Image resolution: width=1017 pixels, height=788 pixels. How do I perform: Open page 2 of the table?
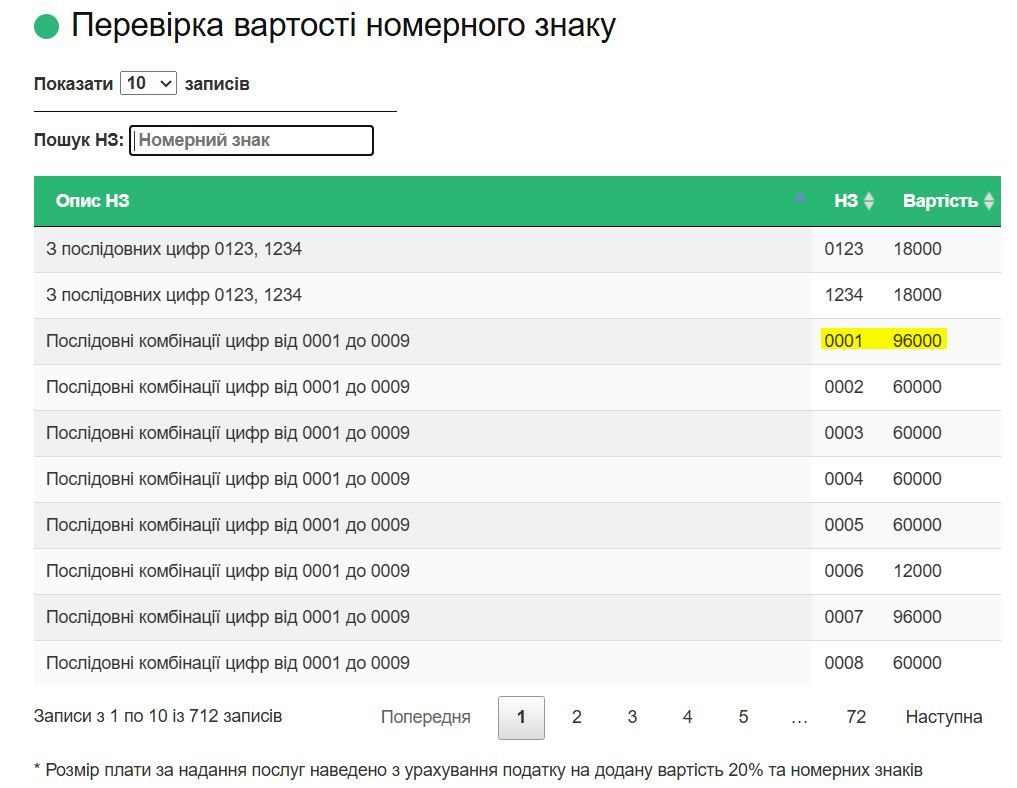pos(576,717)
